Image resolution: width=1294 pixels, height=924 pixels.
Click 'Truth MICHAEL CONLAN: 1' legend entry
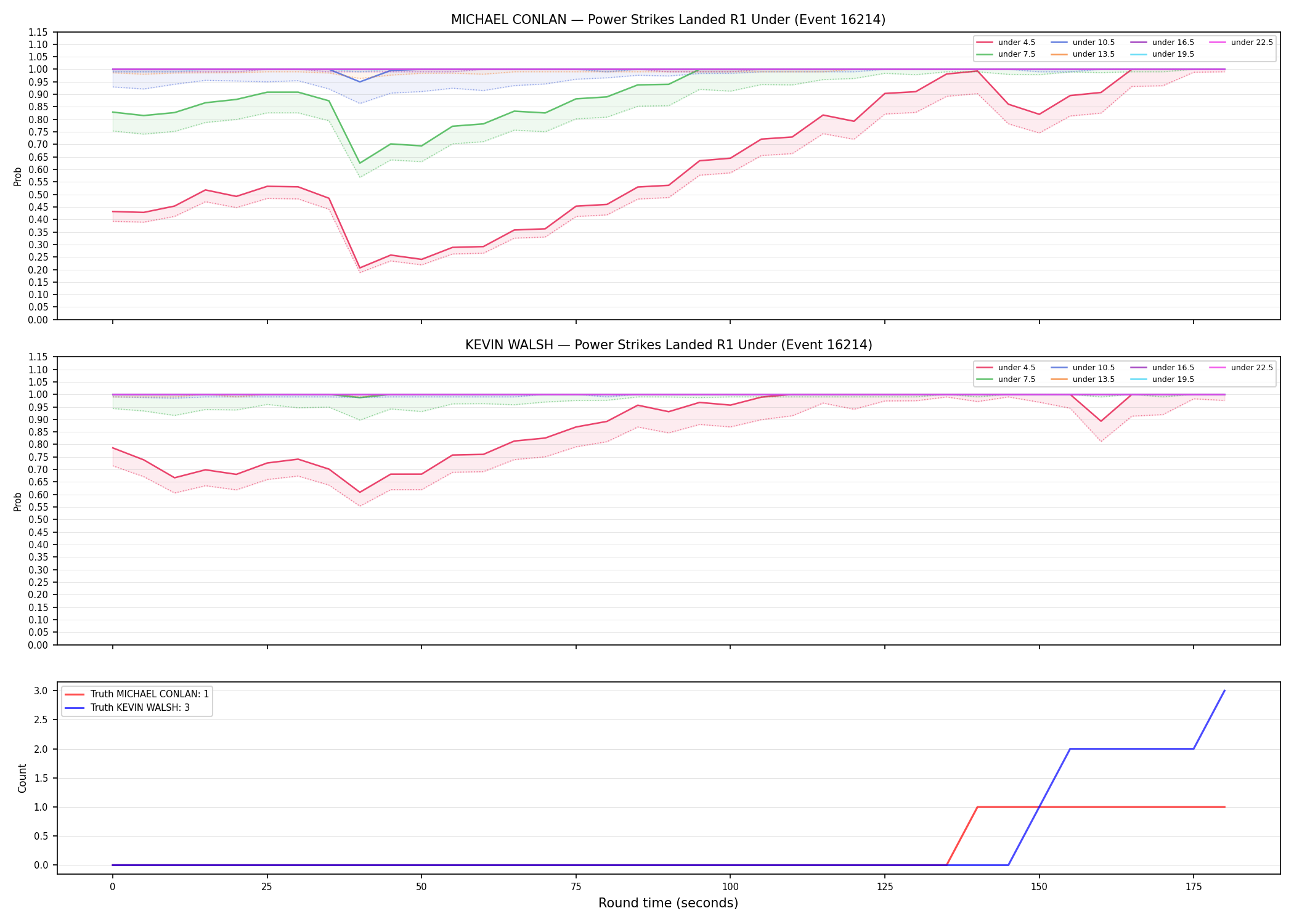pyautogui.click(x=137, y=694)
